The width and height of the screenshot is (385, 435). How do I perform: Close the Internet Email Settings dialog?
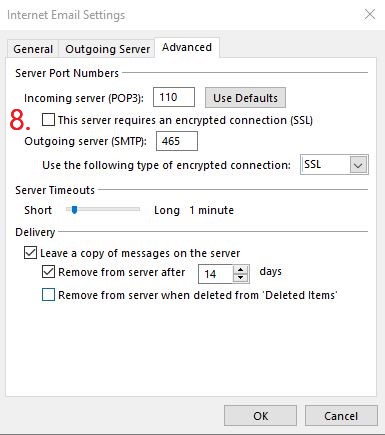(x=370, y=14)
